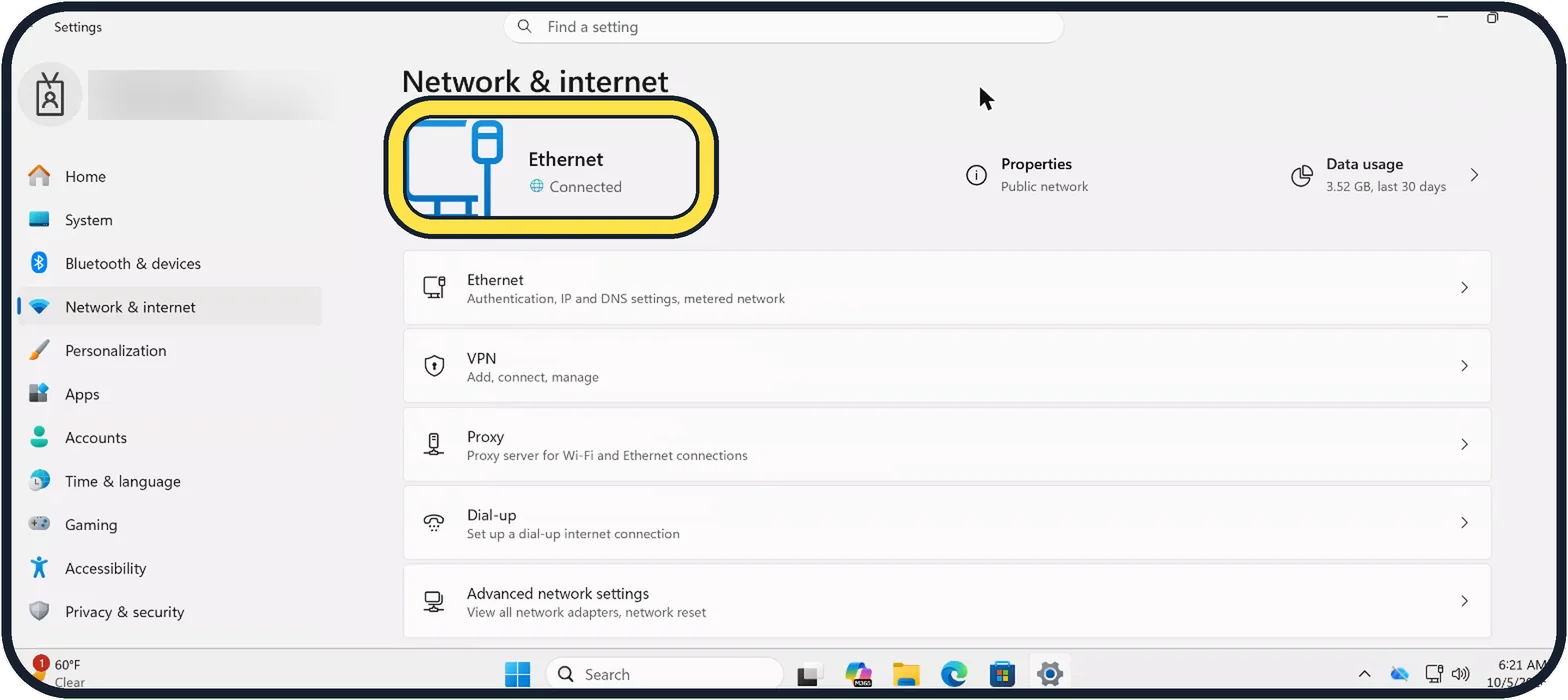Go to Accounts settings
This screenshot has height=700, width=1568.
coord(168,437)
